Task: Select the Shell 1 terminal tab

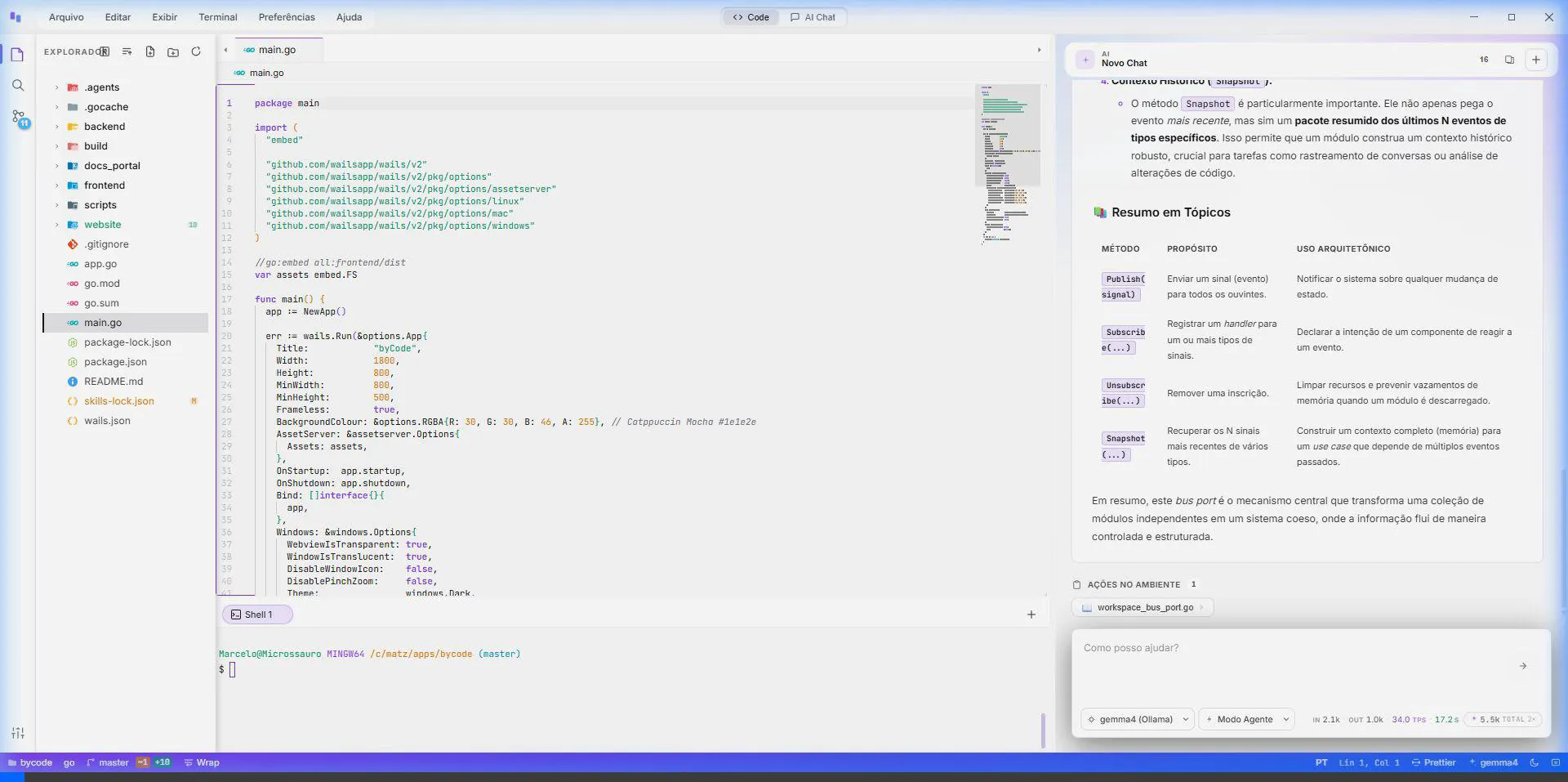Action: [x=257, y=614]
